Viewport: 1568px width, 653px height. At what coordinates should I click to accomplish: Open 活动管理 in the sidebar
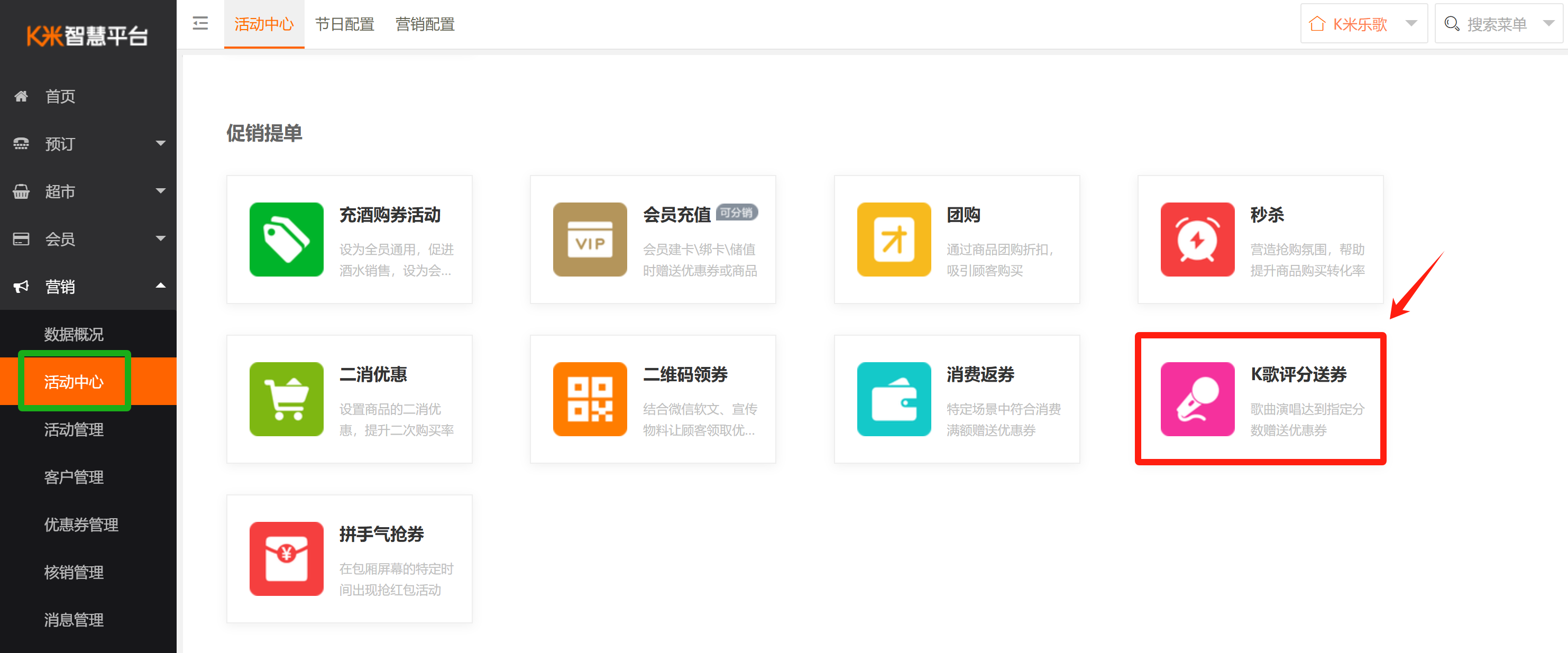(74, 429)
